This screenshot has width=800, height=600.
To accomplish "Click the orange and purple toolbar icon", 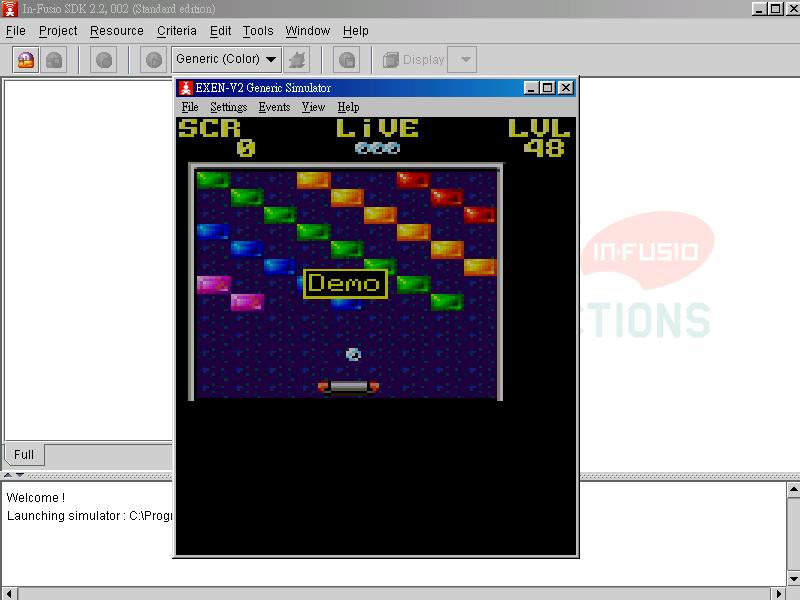I will click(x=26, y=60).
